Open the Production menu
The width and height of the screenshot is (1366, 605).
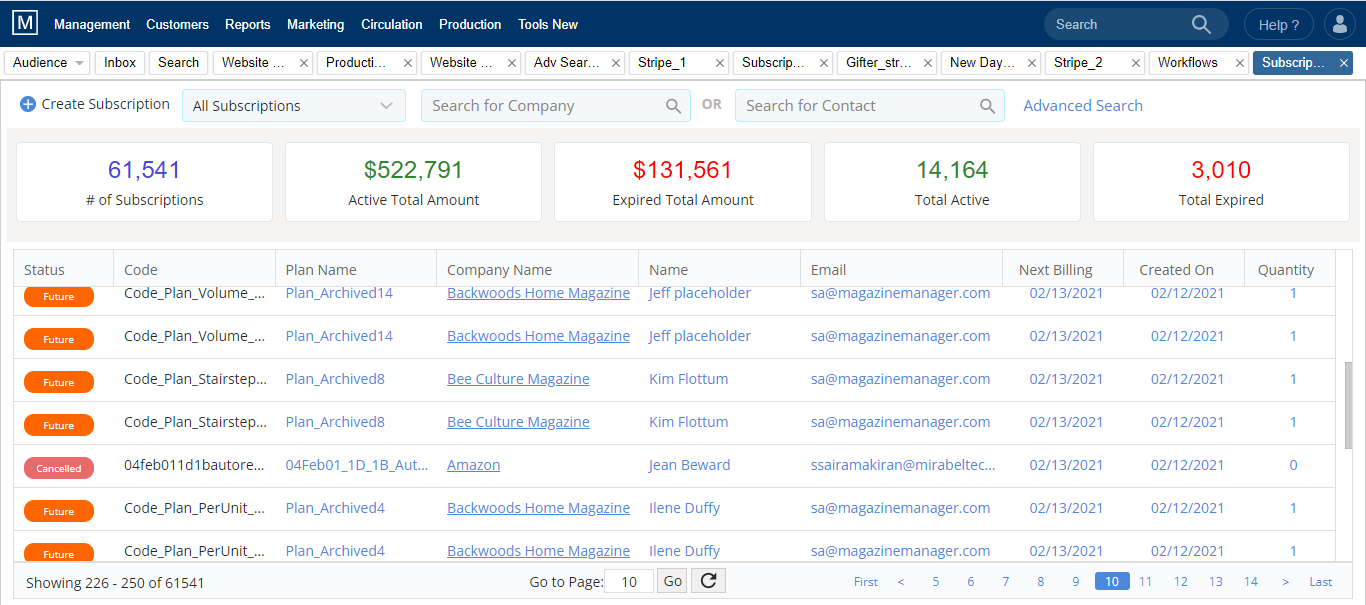tap(470, 24)
